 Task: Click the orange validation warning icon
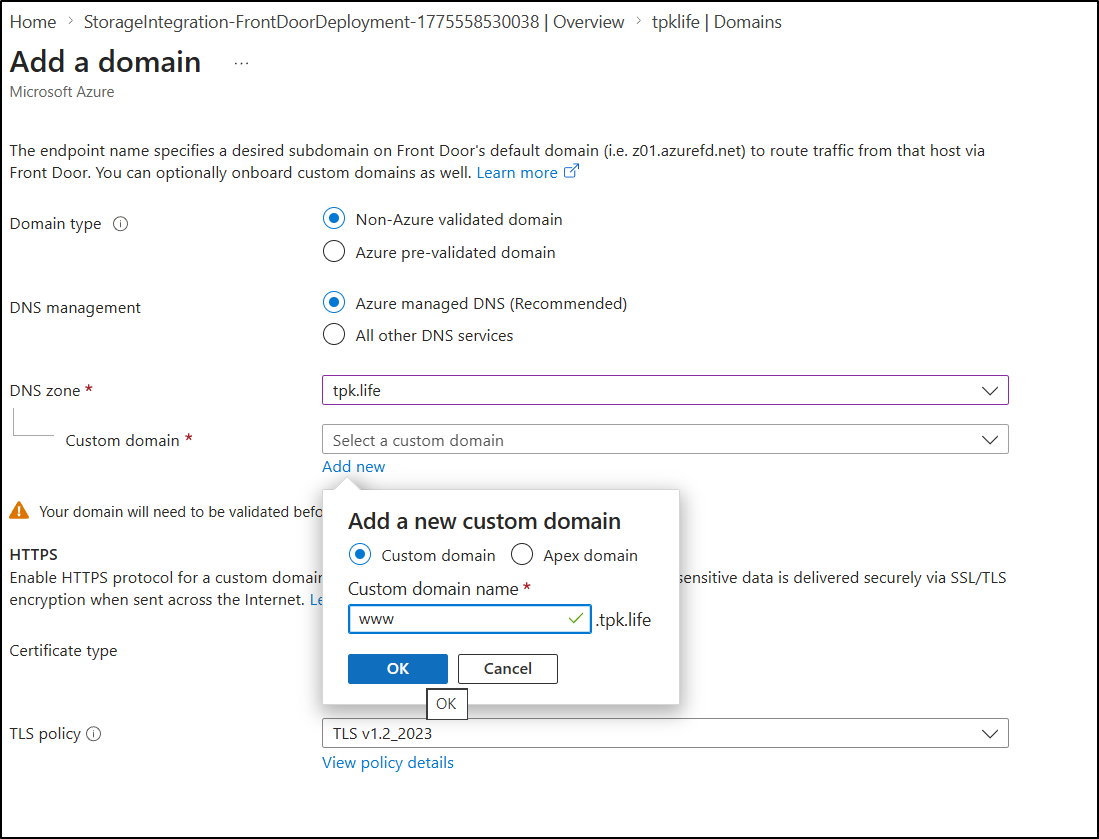tap(19, 511)
